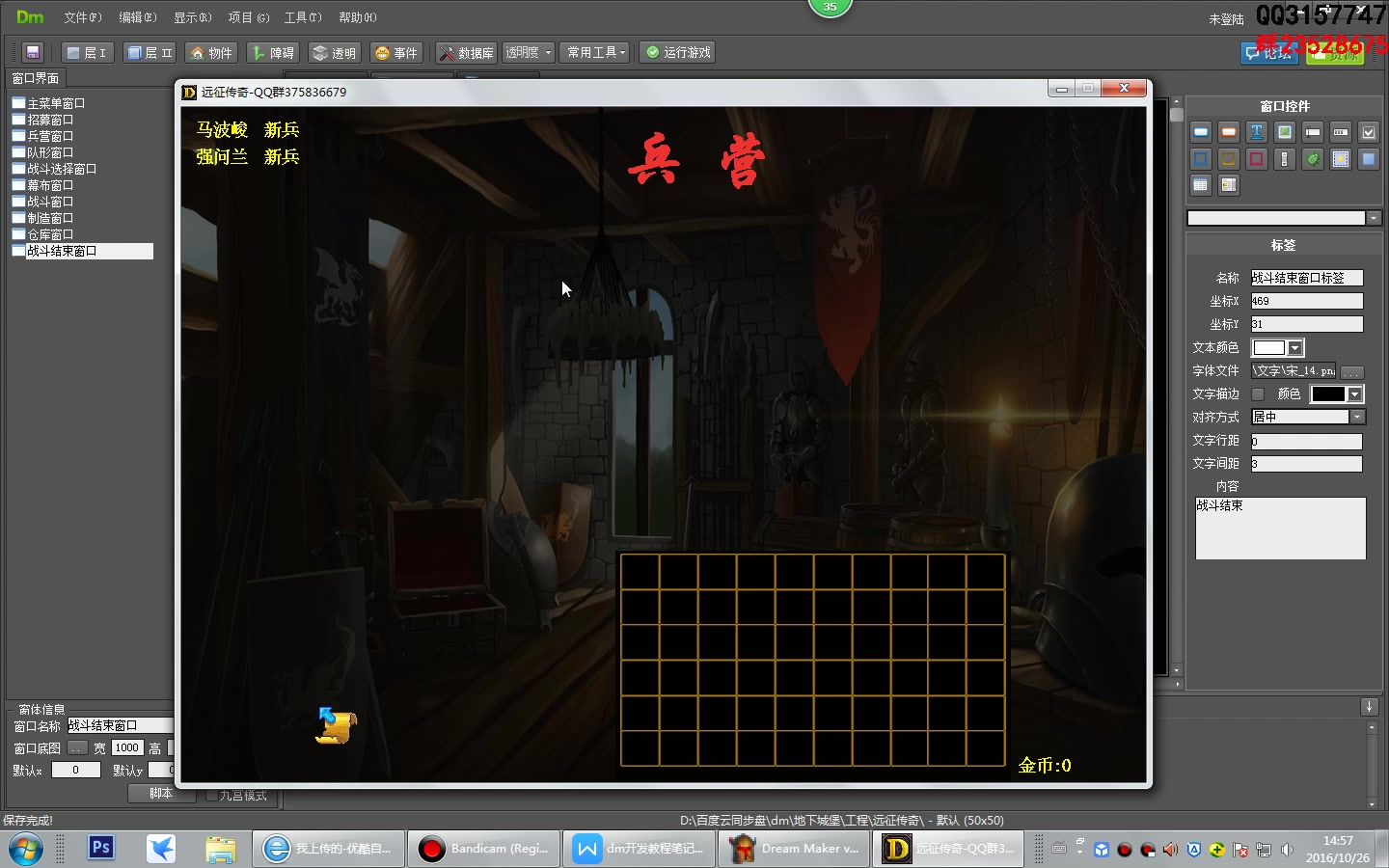Select 招募窗口 in the window list
1389x868 pixels.
(x=50, y=120)
